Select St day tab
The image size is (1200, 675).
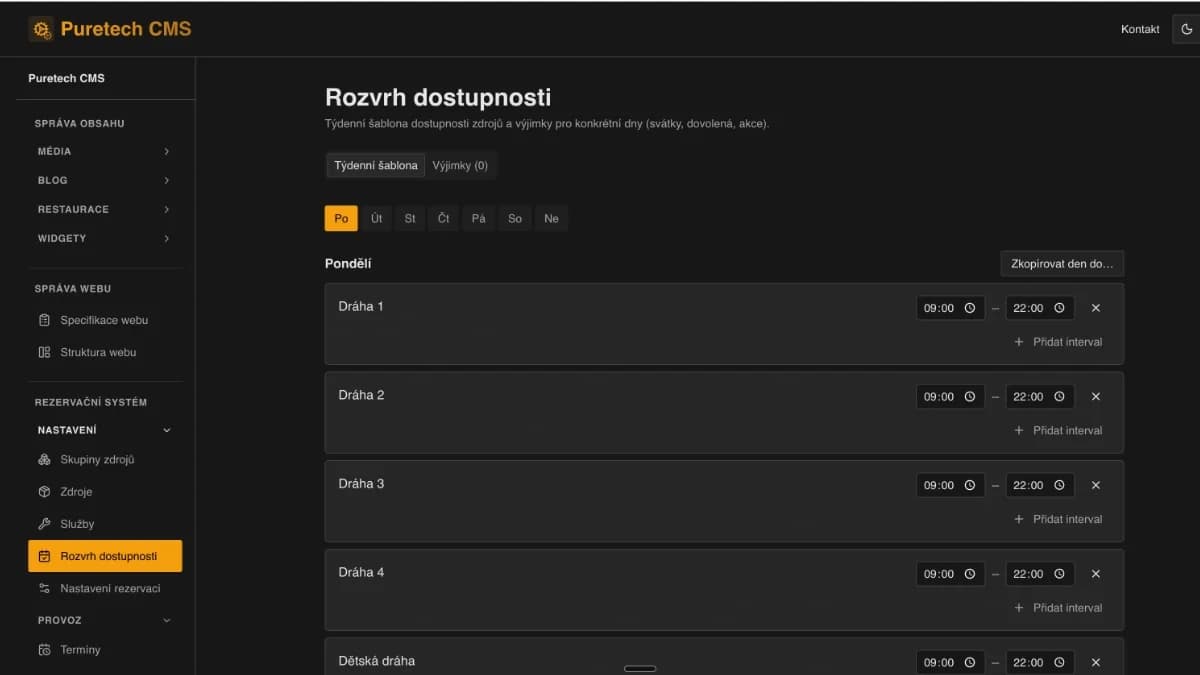coord(410,218)
